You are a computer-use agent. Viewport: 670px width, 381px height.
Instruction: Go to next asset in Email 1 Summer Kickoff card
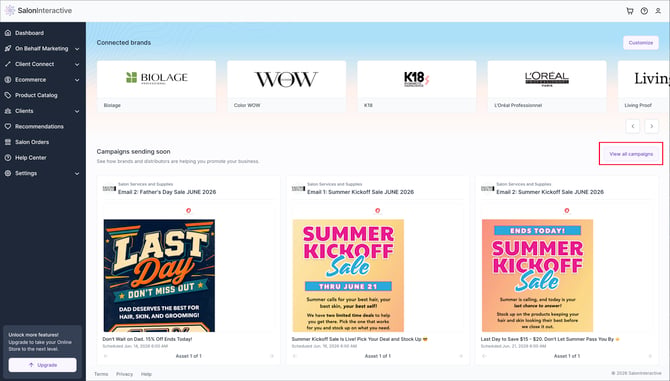tap(461, 356)
